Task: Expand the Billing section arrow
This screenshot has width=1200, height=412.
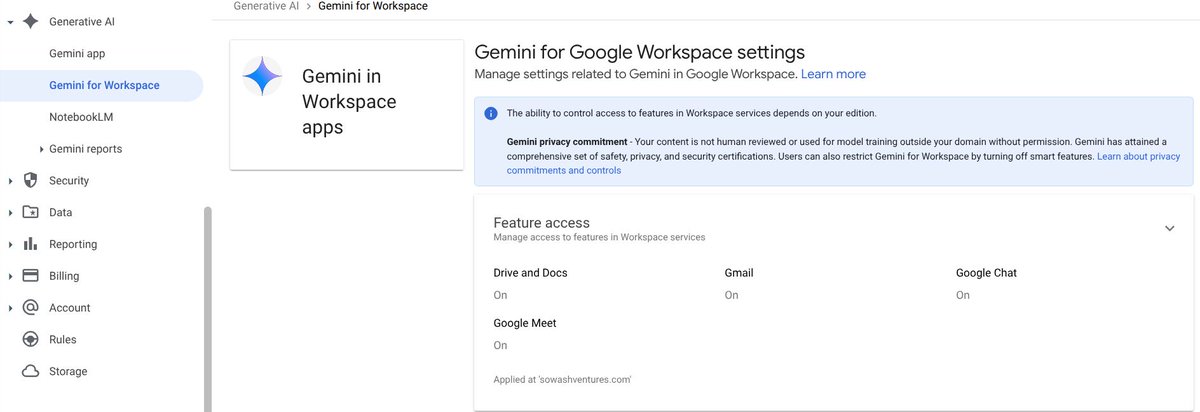Action: tap(10, 276)
